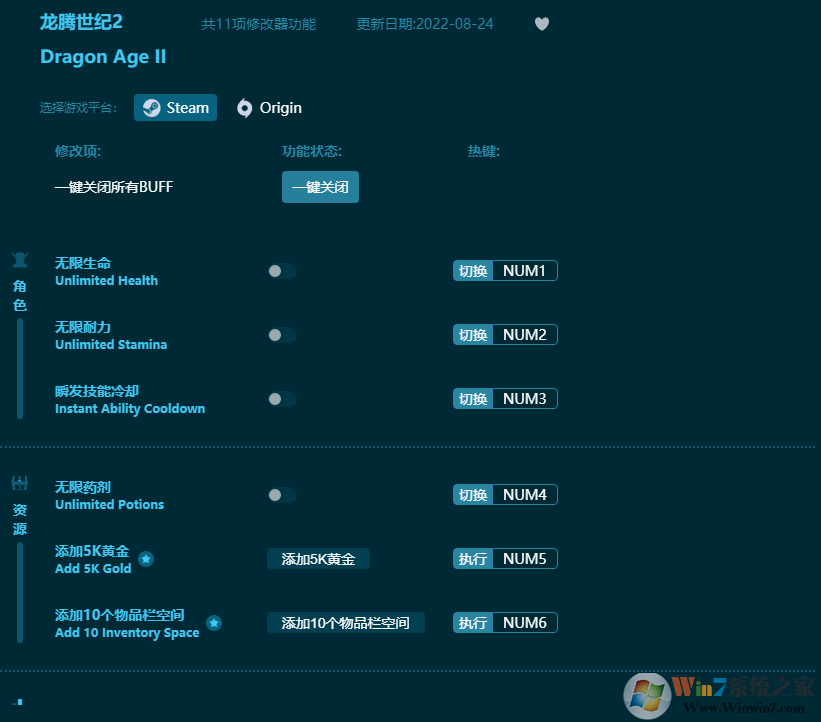The width and height of the screenshot is (821, 722).
Task: Click star badge next to Add 10 Inventory Space
Action: 214,623
